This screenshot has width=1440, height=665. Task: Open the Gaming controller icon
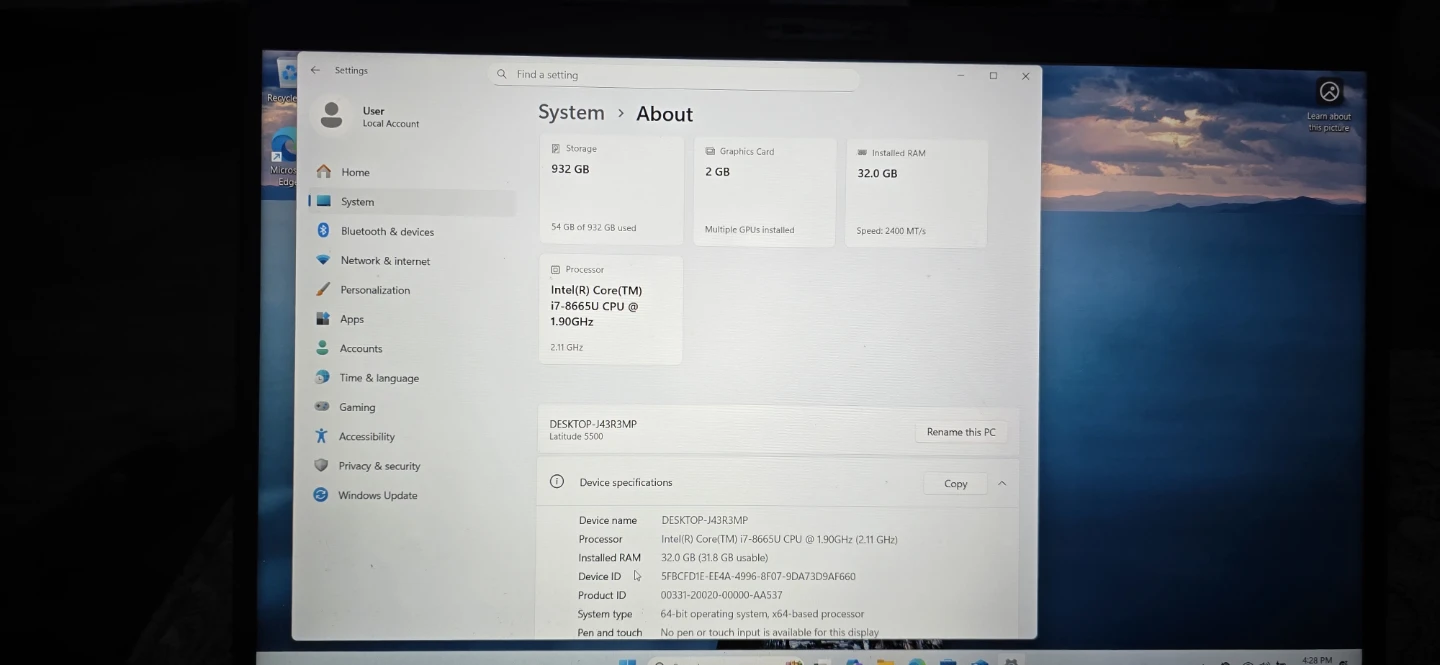pyautogui.click(x=322, y=406)
